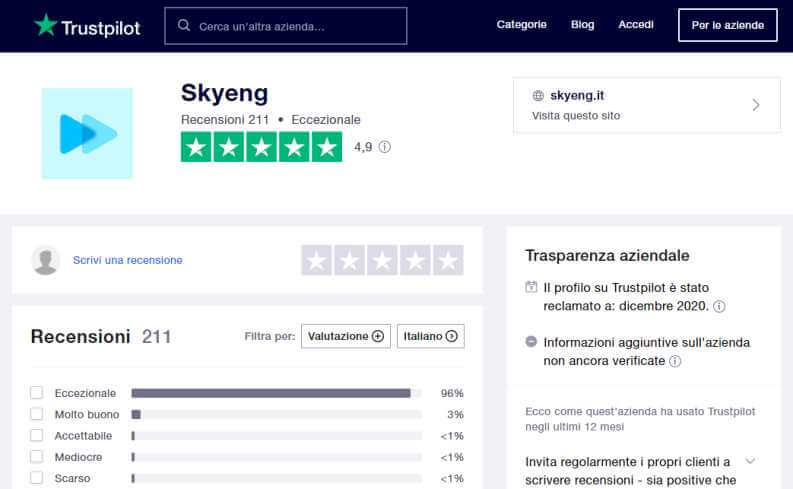
Task: Click the Mediocre rating bar
Action: pos(276,457)
